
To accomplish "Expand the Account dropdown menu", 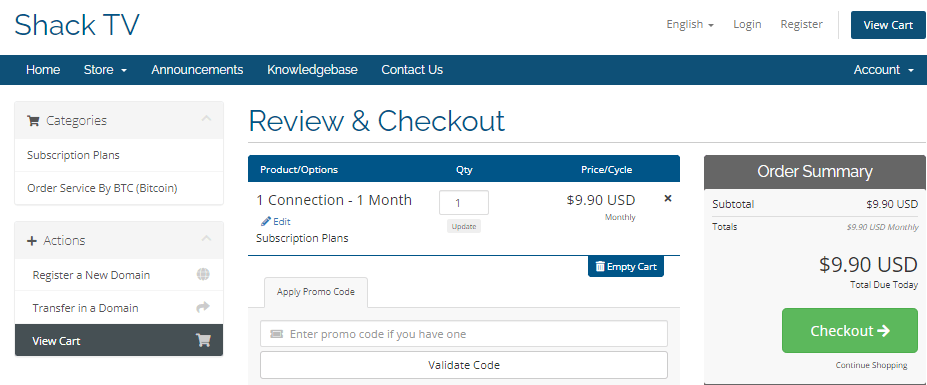I will coord(884,70).
